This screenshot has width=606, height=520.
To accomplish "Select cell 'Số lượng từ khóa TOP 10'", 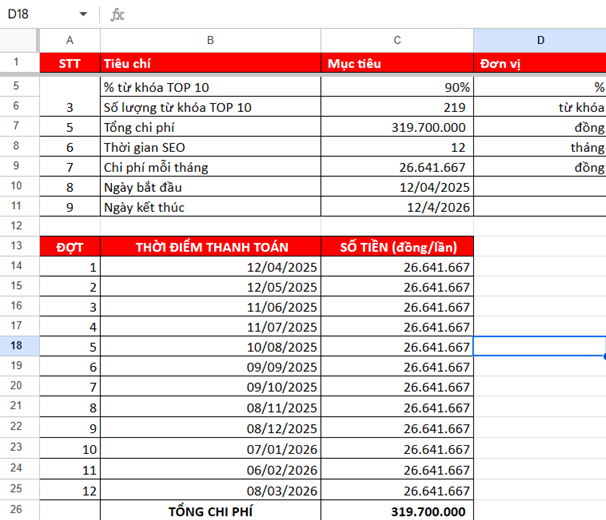I will (211, 107).
